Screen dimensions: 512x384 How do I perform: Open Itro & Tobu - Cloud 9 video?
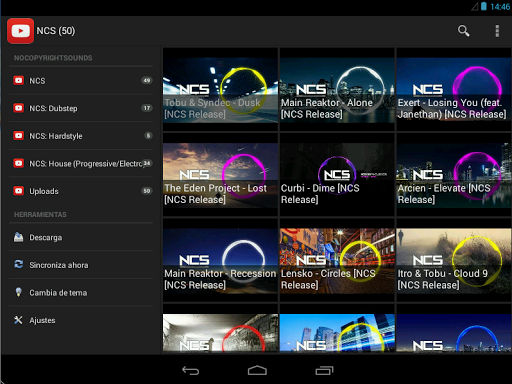point(454,260)
